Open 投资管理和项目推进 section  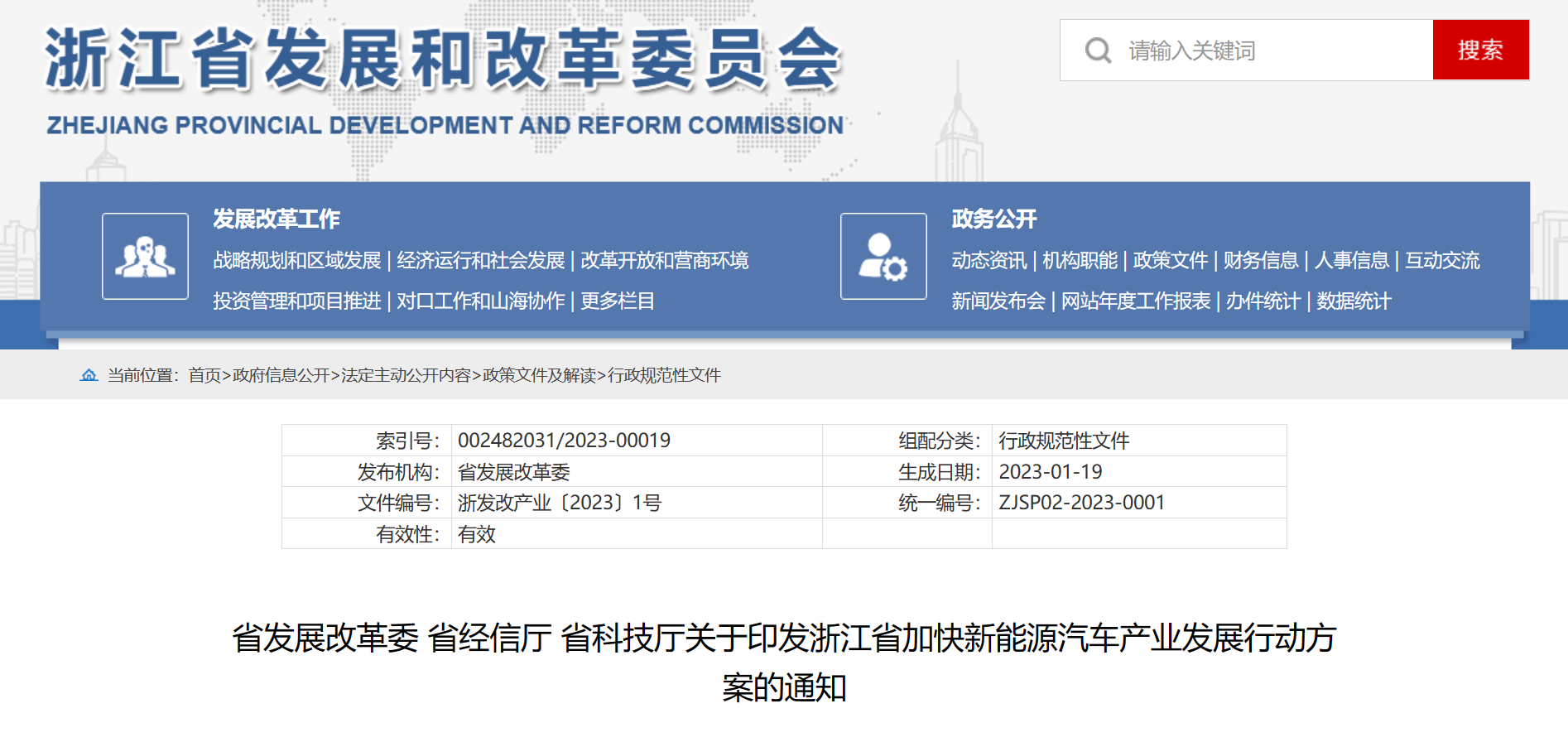pos(297,301)
